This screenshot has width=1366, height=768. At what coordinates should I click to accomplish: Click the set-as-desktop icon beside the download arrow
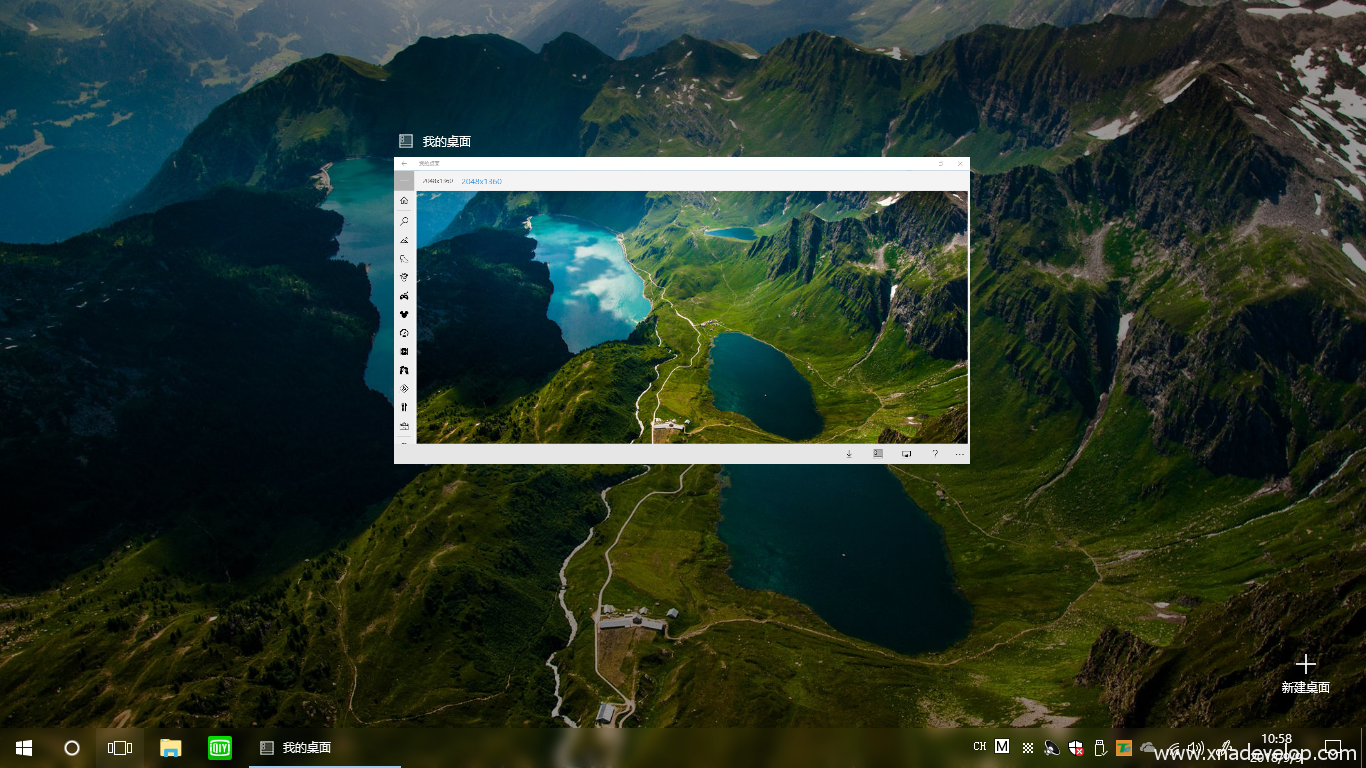click(x=878, y=454)
